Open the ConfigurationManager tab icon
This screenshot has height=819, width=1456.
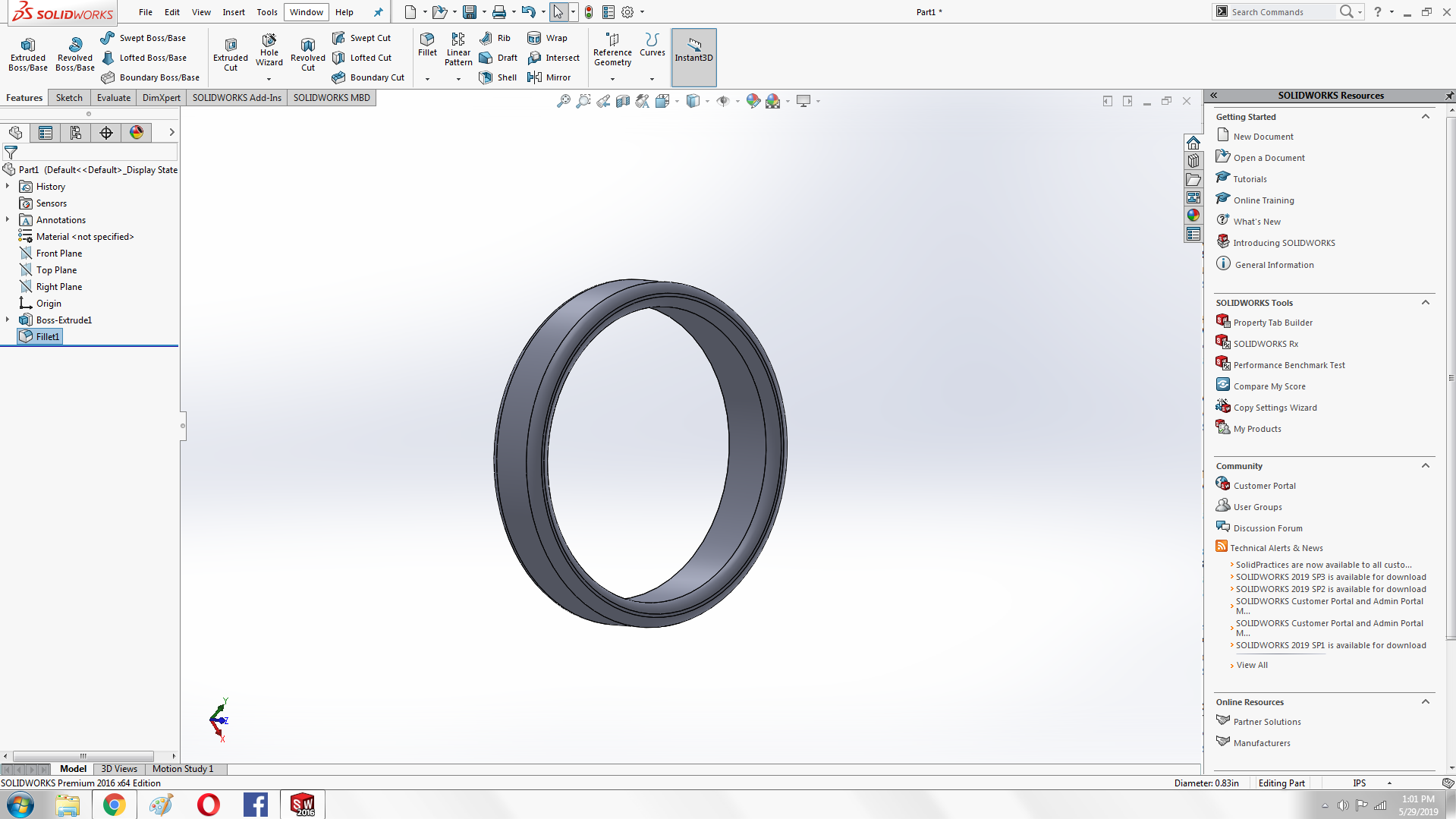[x=76, y=133]
